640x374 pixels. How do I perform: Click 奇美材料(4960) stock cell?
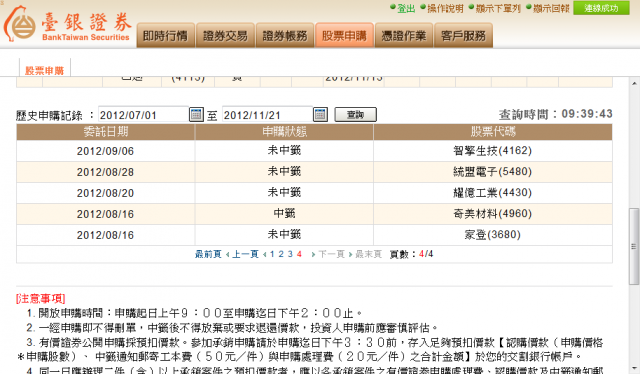(x=493, y=214)
